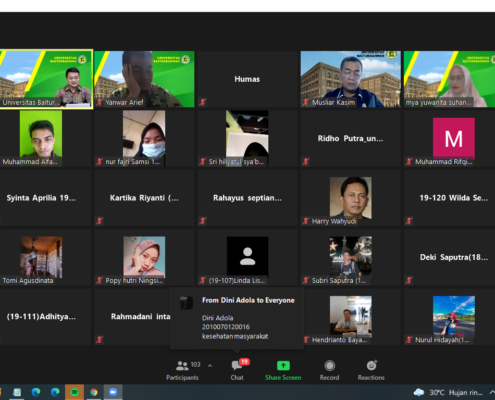Click muted mic icon beside nur fajri Samsi
Image resolution: width=495 pixels, height=400 pixels.
tap(99, 161)
